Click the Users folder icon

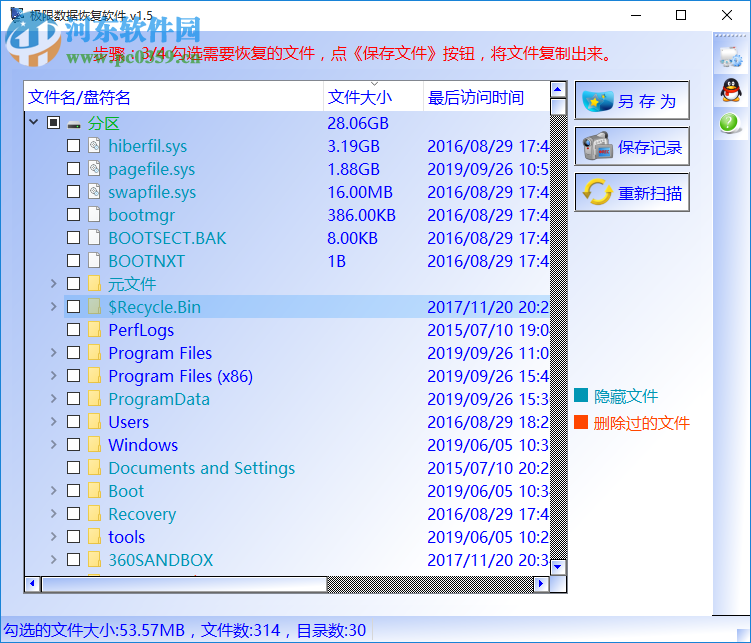[94, 421]
